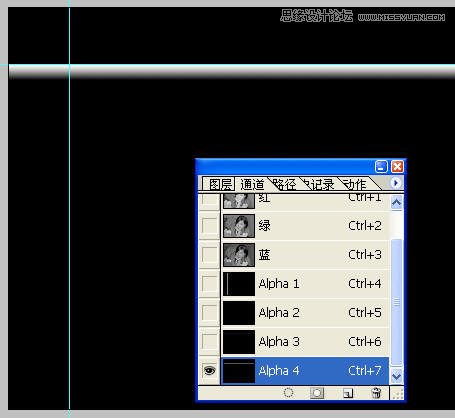Toggle visibility of the 绿 channel

click(x=209, y=226)
